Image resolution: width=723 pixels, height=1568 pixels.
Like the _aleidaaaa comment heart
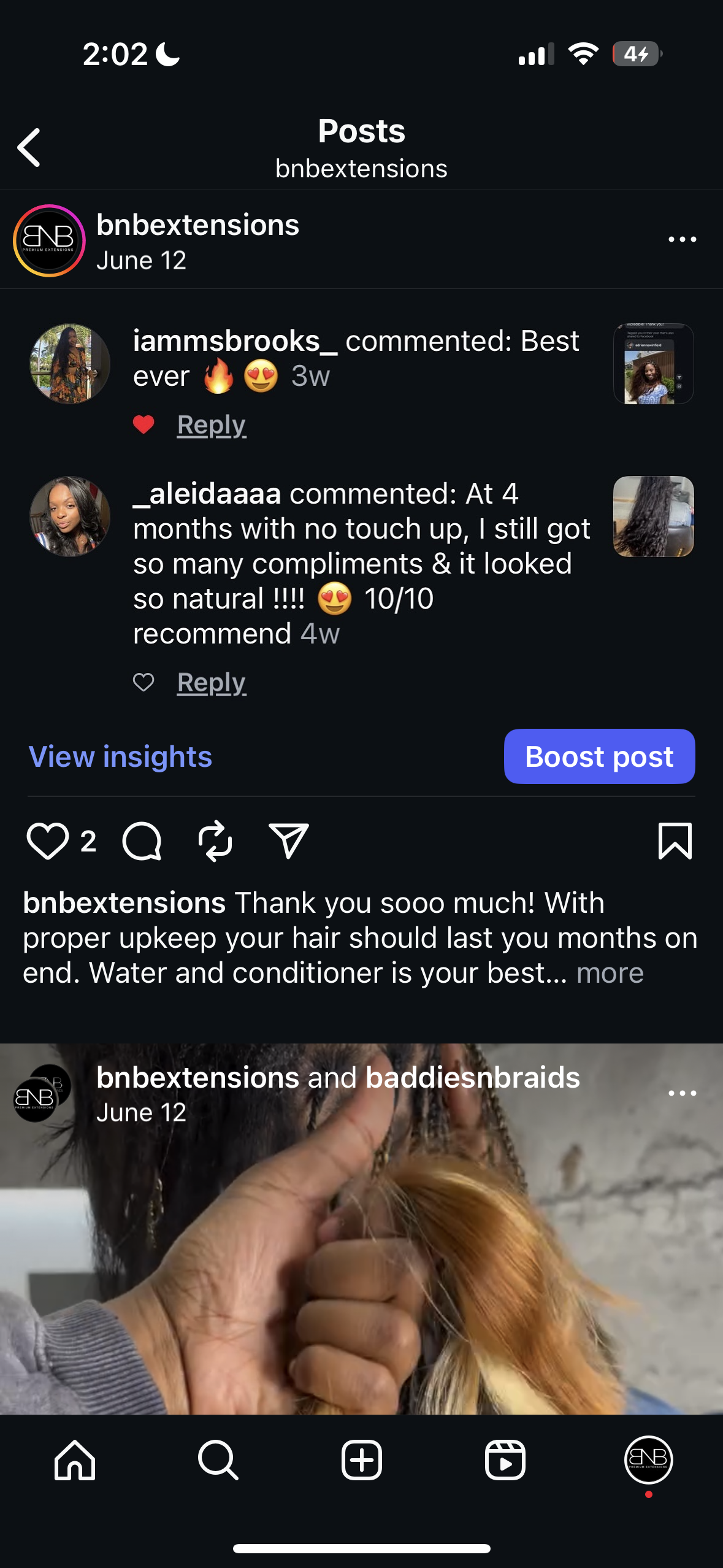143,682
